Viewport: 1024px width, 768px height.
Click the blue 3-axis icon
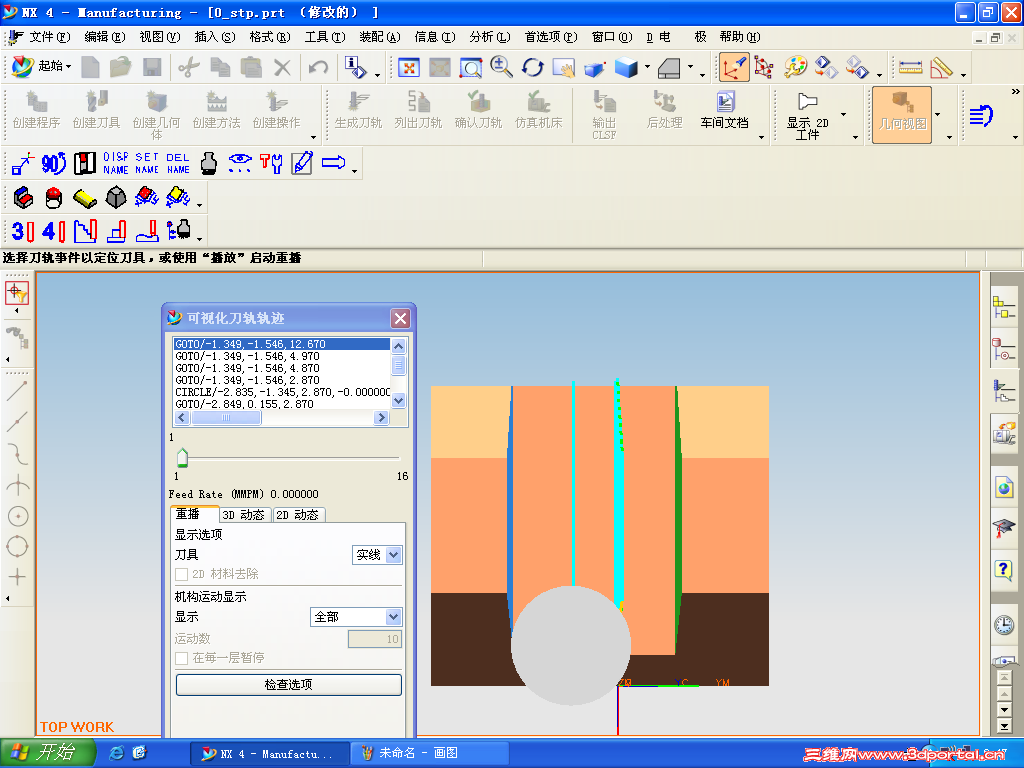pyautogui.click(x=23, y=231)
